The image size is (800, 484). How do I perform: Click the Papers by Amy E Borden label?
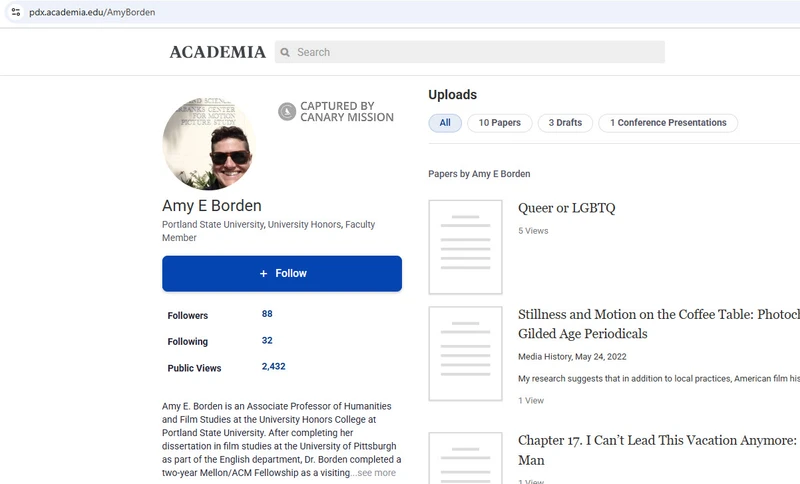pos(479,174)
